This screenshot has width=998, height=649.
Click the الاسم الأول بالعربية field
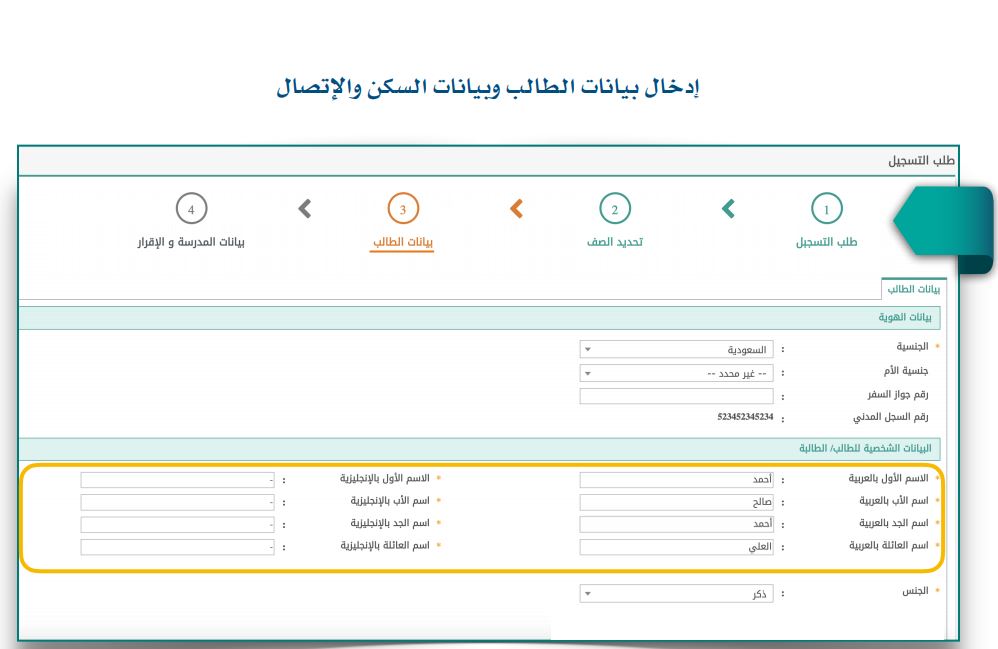[x=676, y=479]
